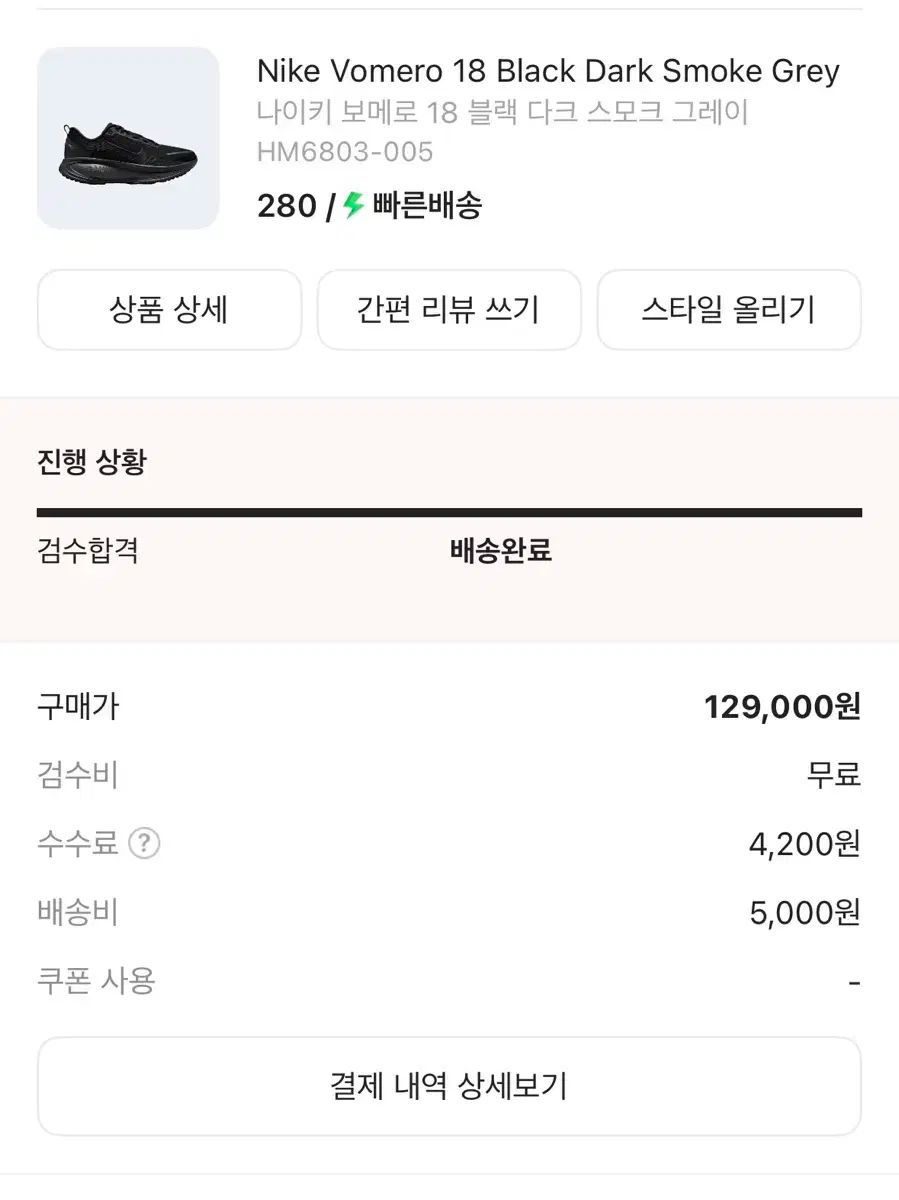Click the black progress status bar
The width and height of the screenshot is (899, 1200).
[x=449, y=513]
